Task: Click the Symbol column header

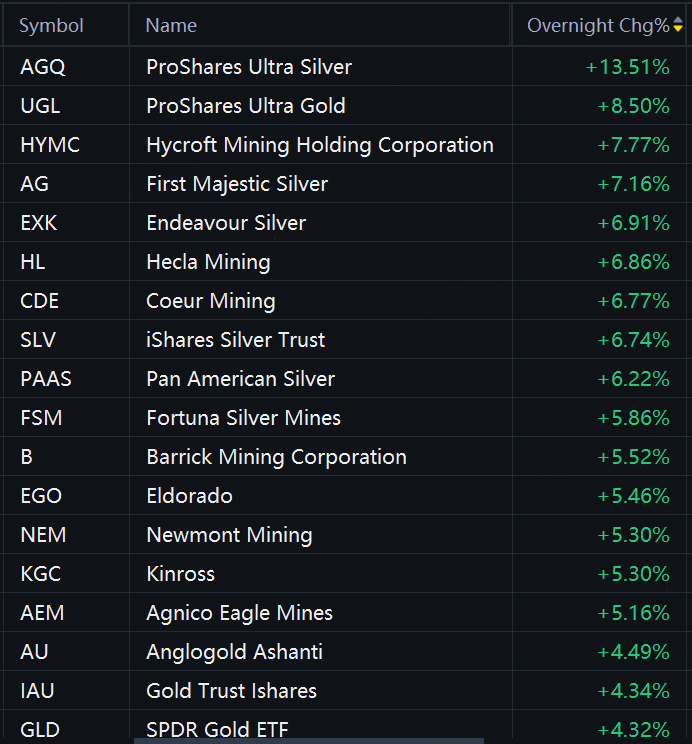Action: click(52, 26)
